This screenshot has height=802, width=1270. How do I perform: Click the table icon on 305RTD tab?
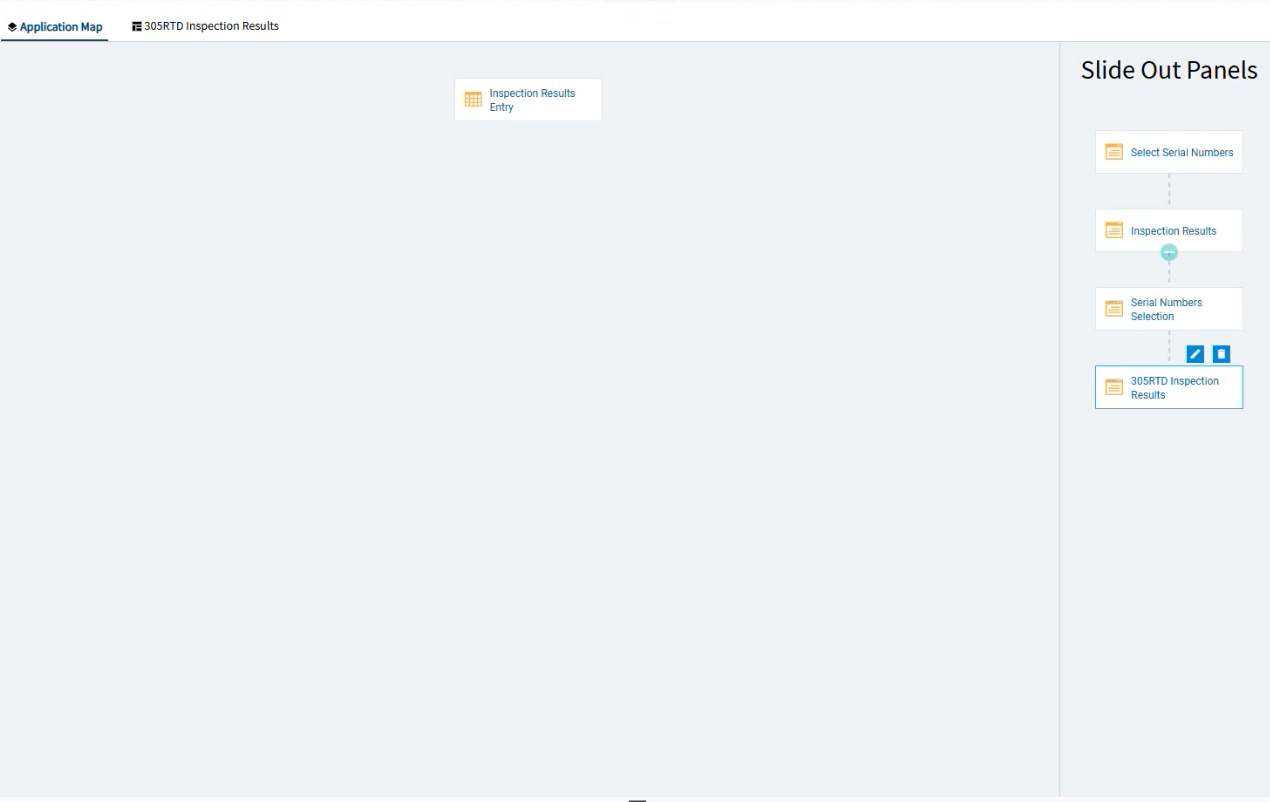[137, 27]
